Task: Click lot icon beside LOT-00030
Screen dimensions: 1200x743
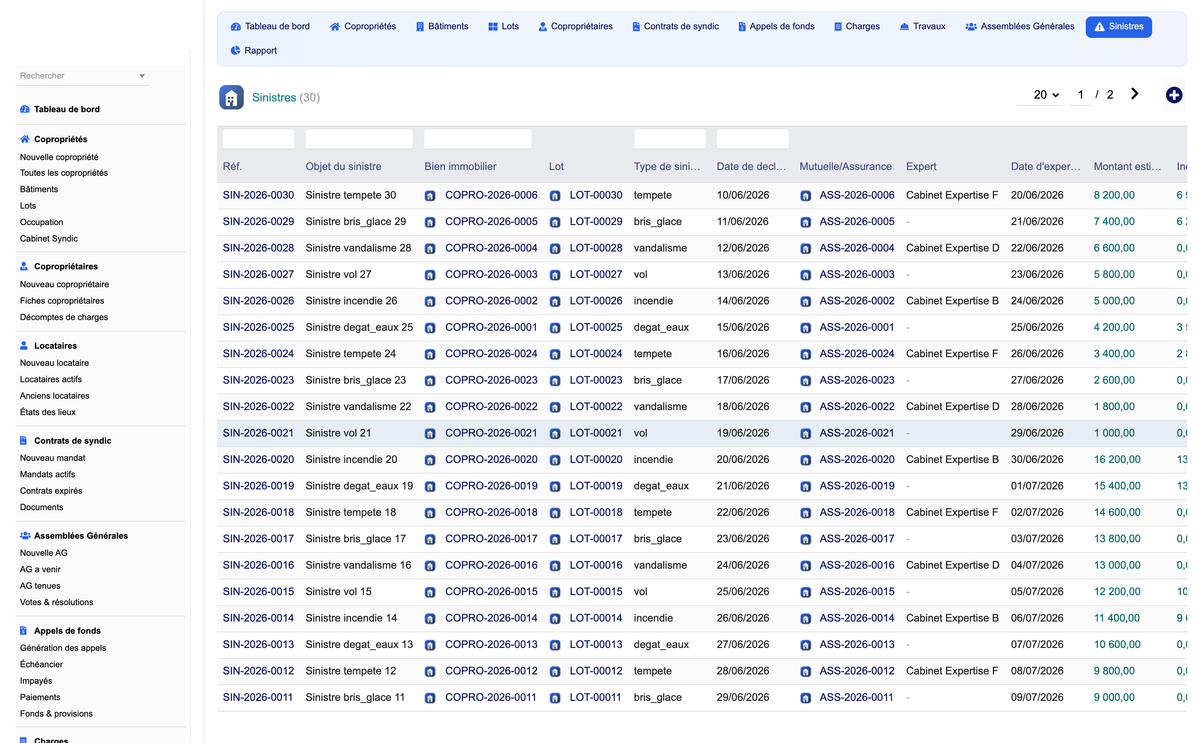Action: coord(555,196)
